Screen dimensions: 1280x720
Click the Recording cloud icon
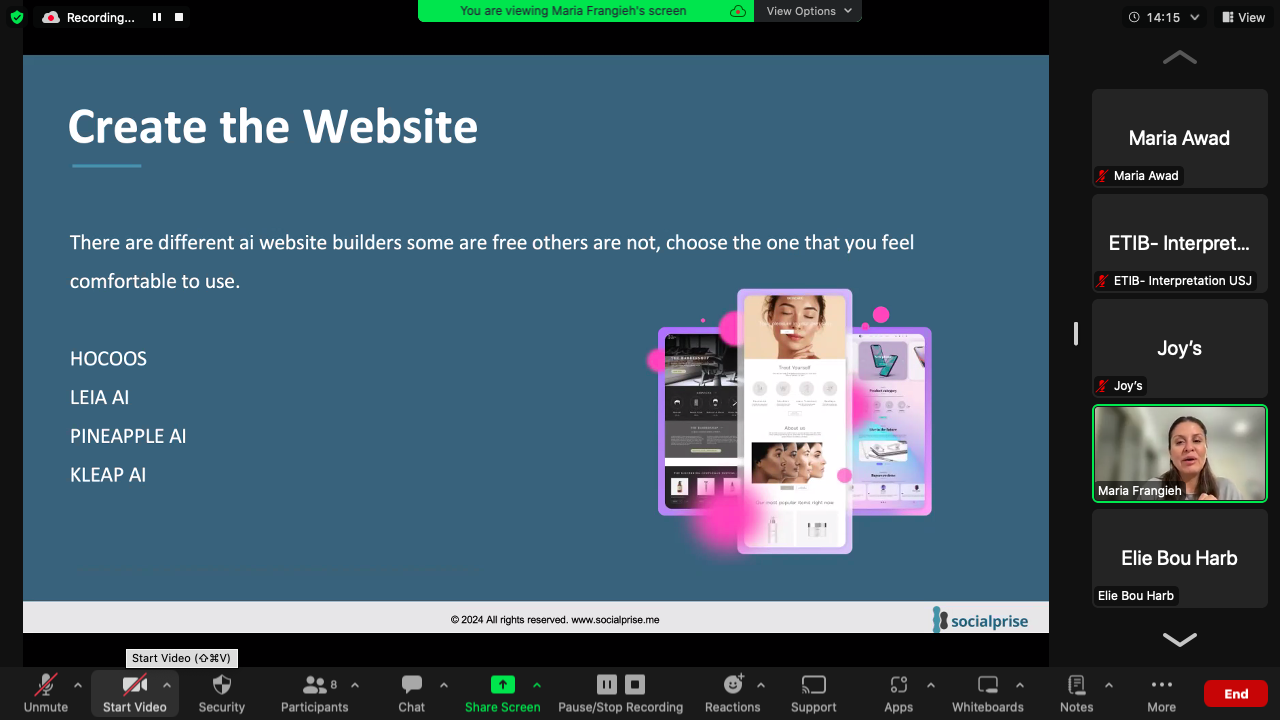pos(50,17)
